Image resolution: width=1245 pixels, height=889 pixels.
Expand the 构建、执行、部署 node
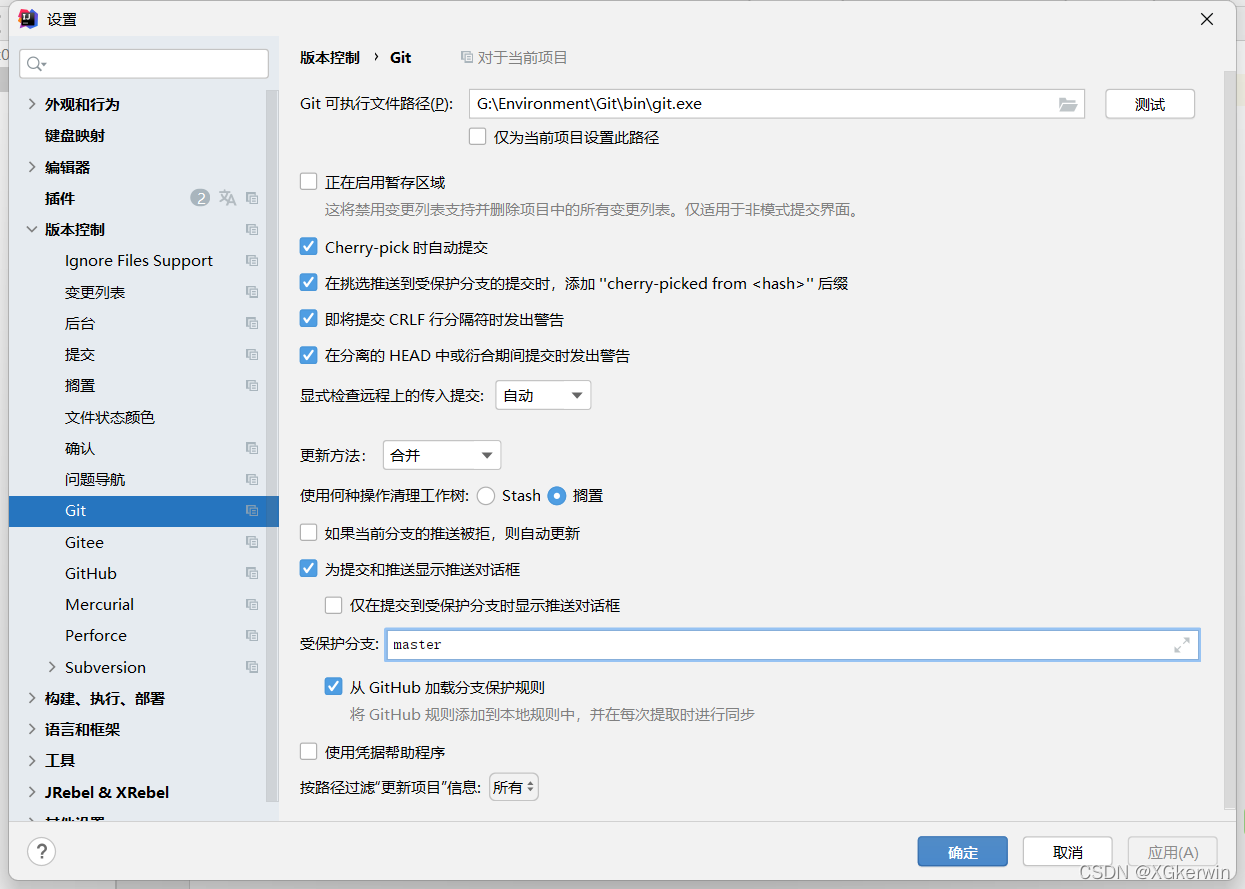coord(32,698)
